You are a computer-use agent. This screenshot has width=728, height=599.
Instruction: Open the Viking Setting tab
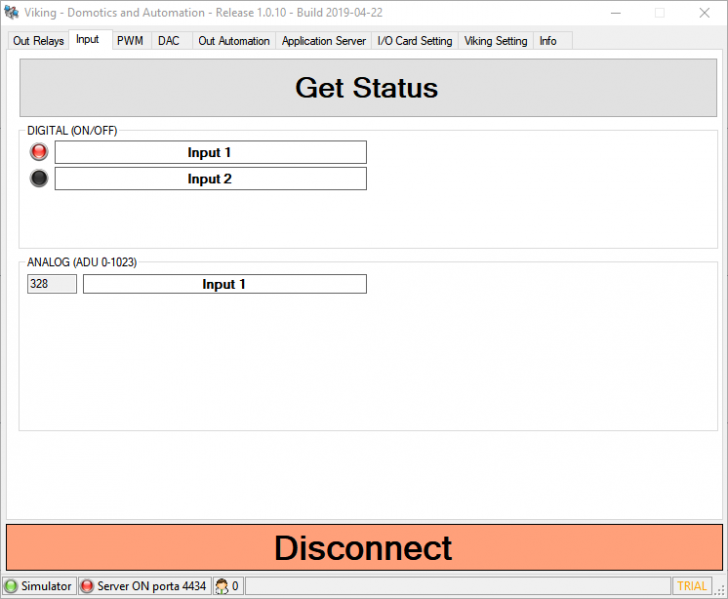[496, 41]
